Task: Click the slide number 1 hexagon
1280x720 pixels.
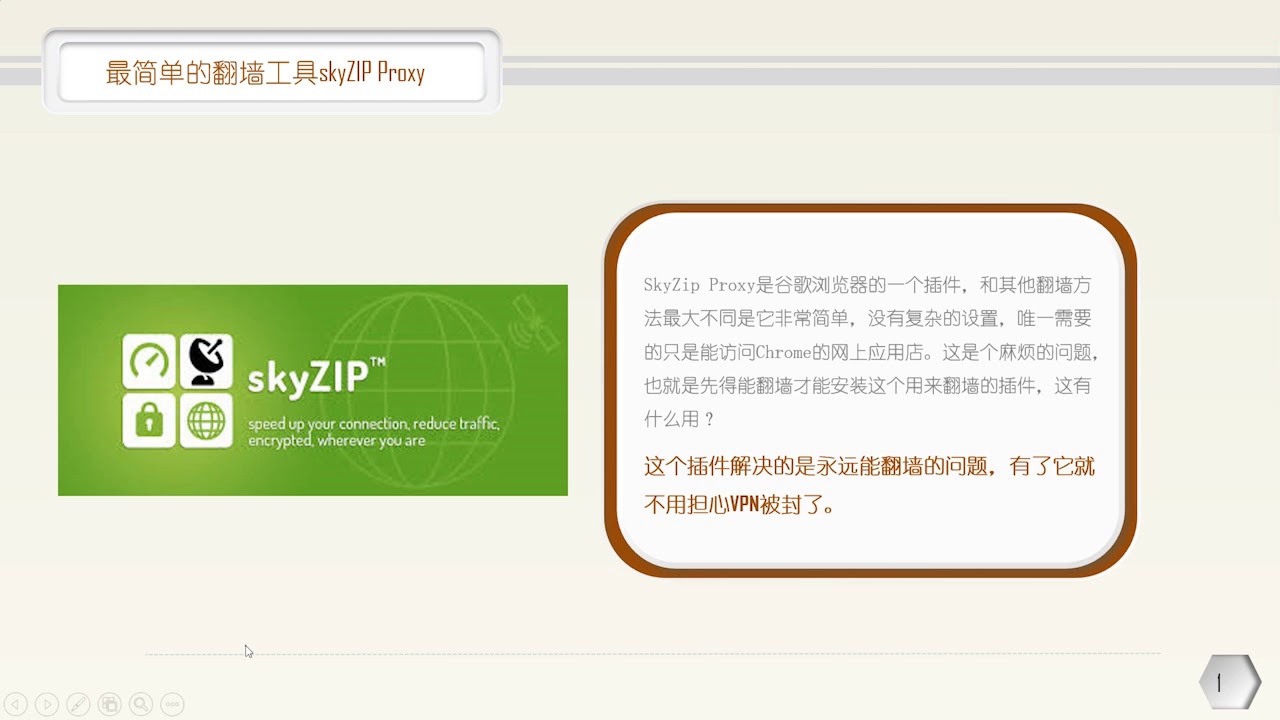Action: tap(1230, 683)
